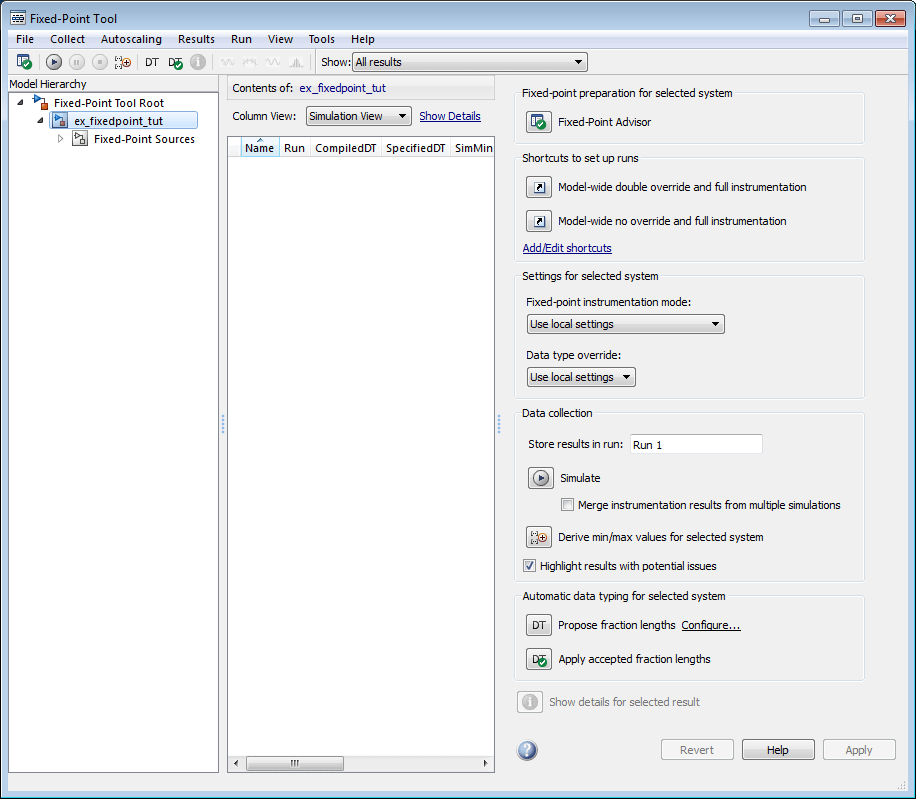Click the Add/Edit shortcuts link

(x=567, y=248)
